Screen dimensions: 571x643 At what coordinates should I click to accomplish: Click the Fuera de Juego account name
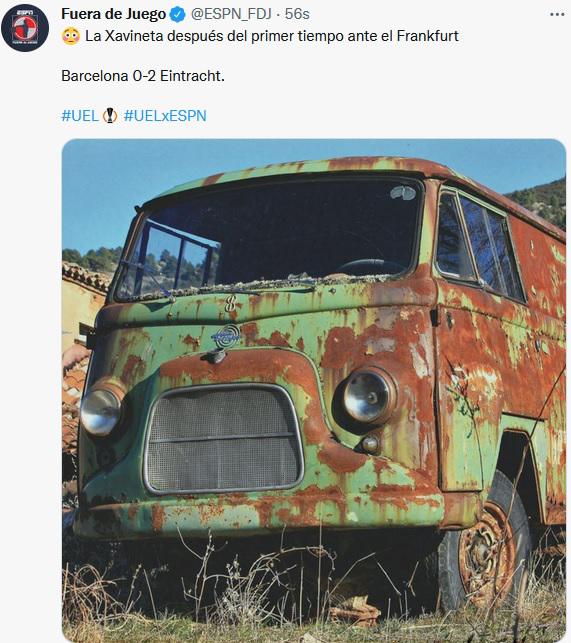pyautogui.click(x=113, y=14)
